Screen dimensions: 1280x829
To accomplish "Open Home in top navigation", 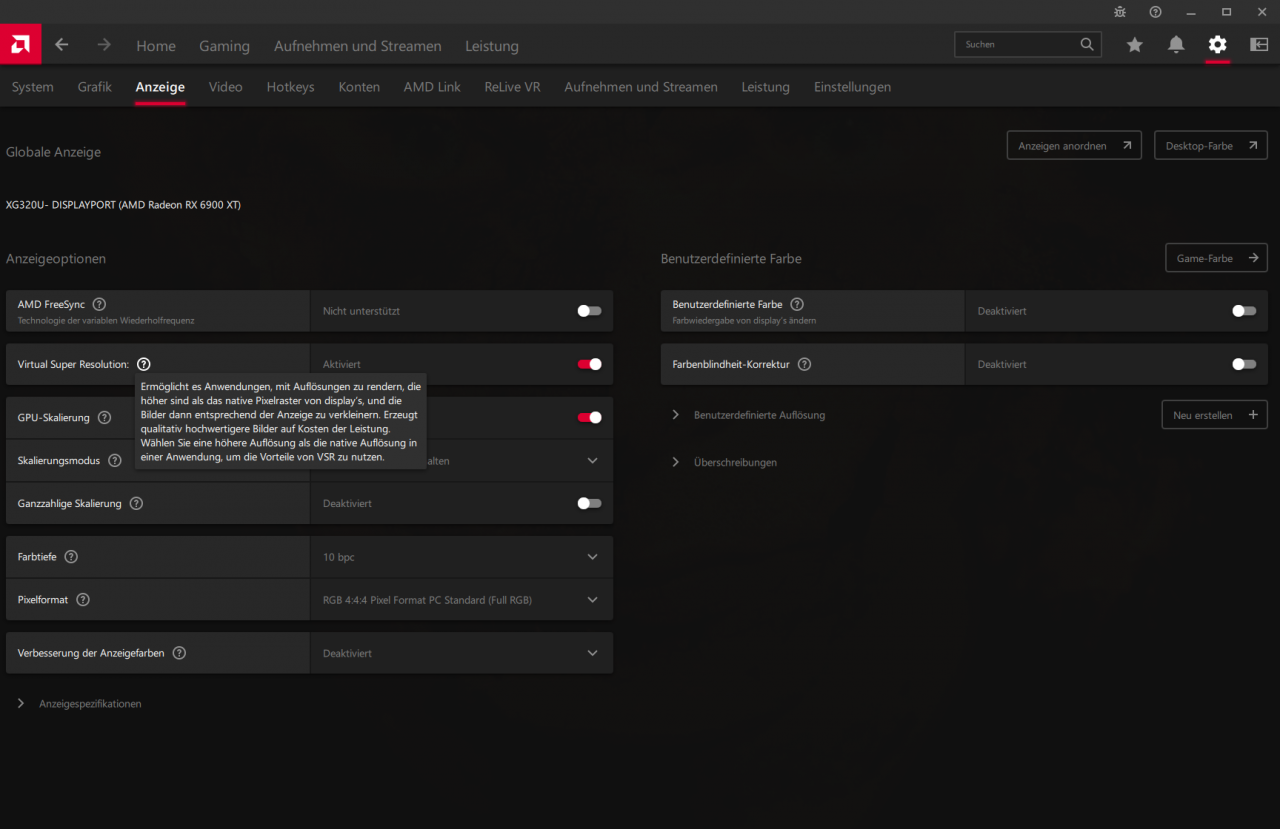I will [x=156, y=46].
